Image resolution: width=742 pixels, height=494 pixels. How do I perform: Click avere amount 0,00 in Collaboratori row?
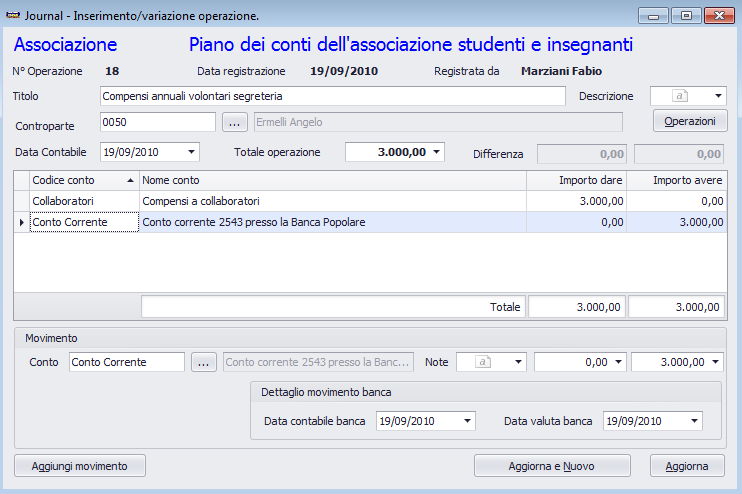(677, 201)
